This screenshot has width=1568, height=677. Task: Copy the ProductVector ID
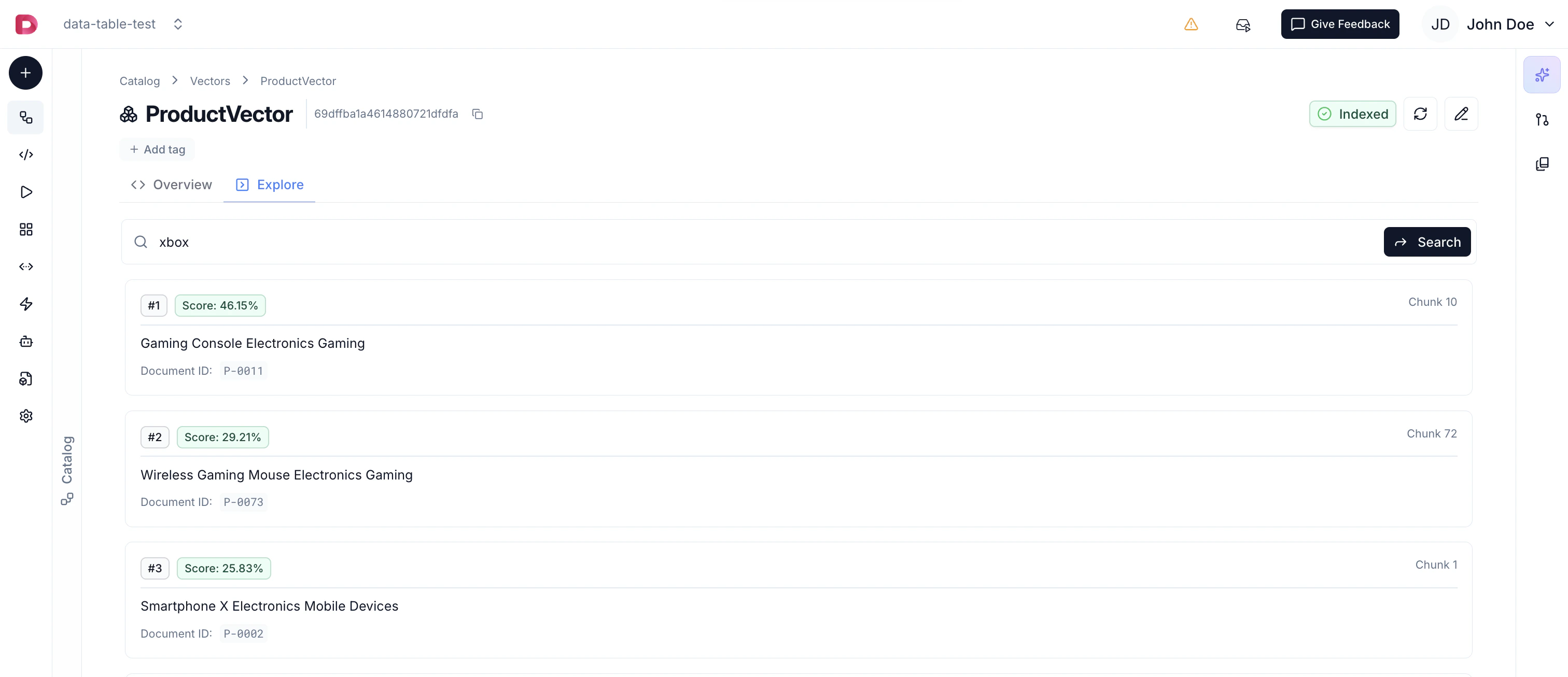click(478, 114)
